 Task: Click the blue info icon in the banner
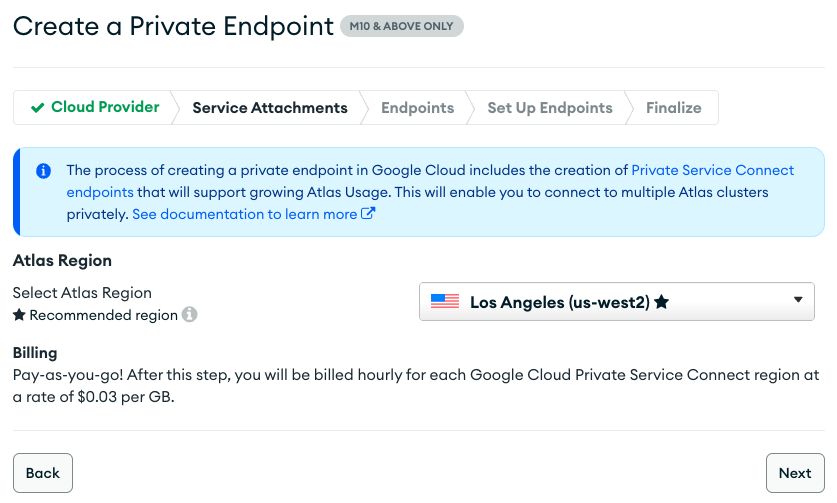click(43, 171)
